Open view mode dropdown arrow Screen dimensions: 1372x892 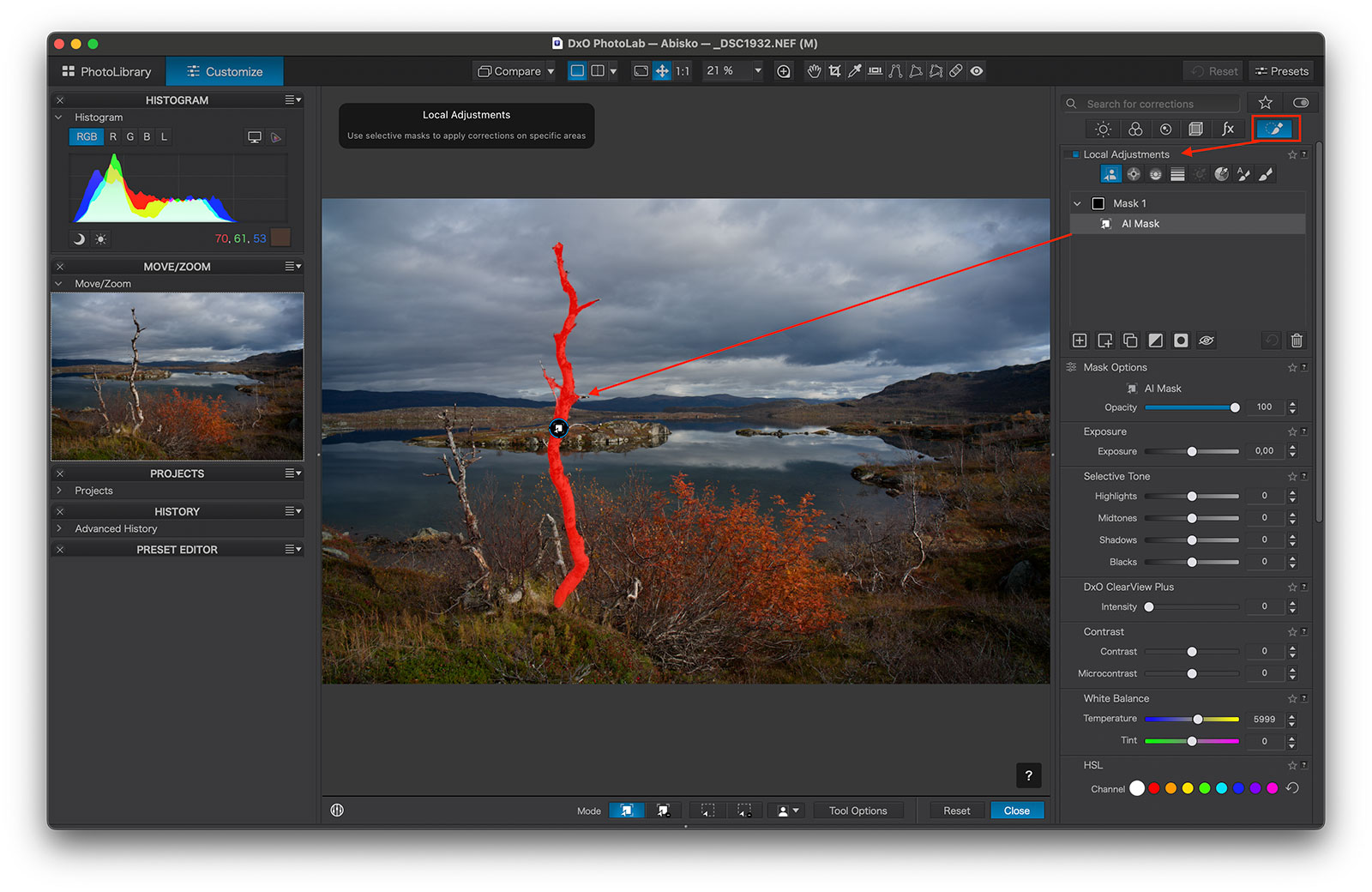(613, 71)
